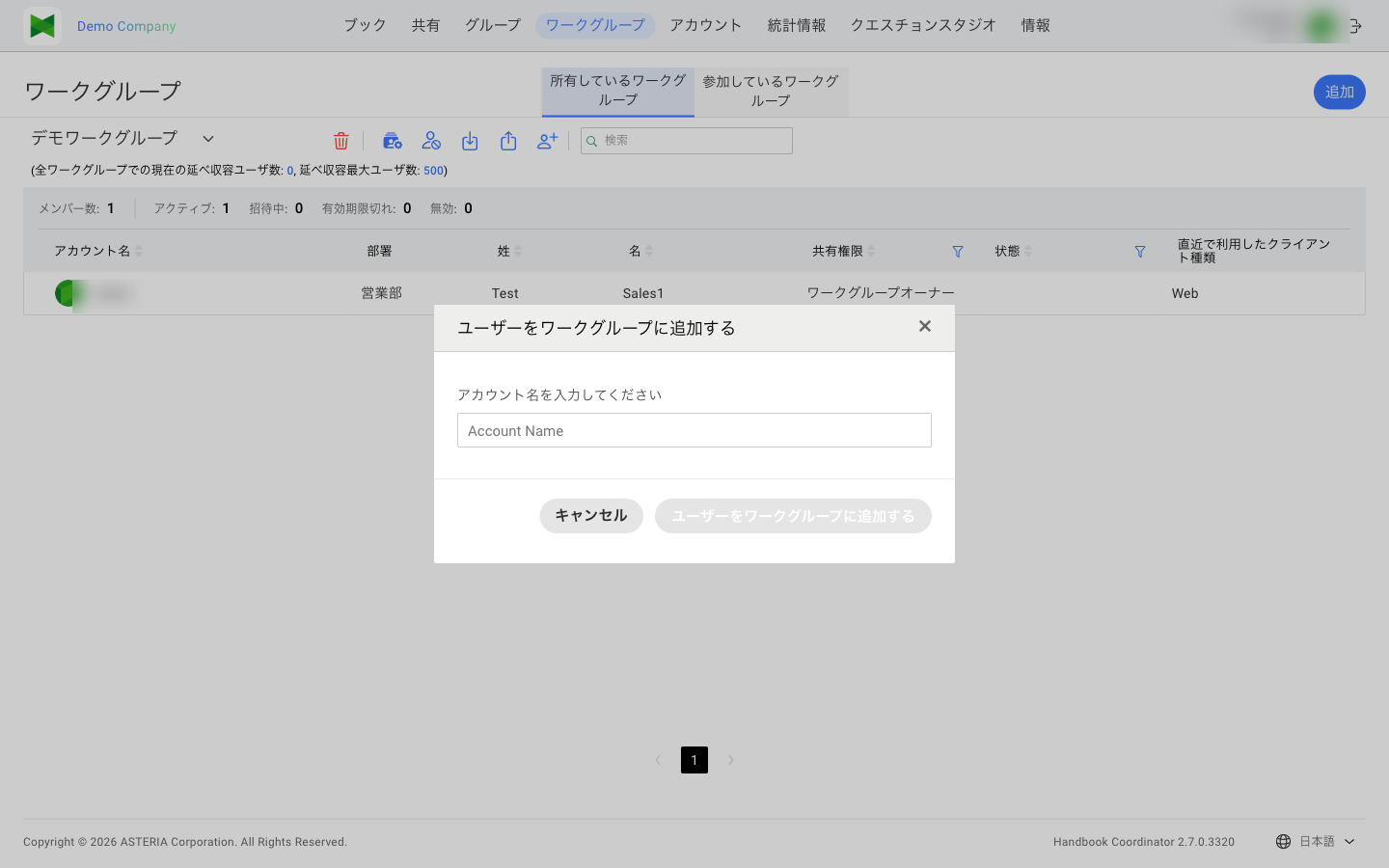Switch to 参加しているワークグループ tab
This screenshot has width=1389, height=868.
tap(771, 91)
